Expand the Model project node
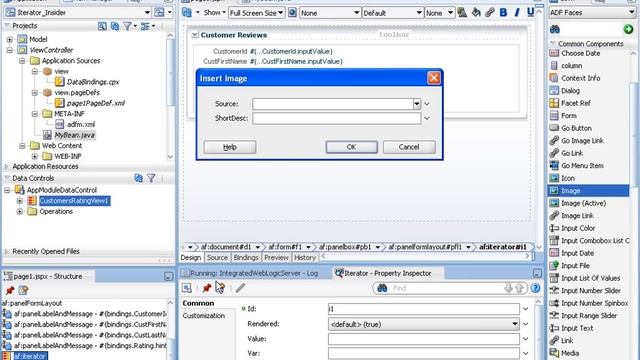This screenshot has width=640, height=360. click(x=10, y=40)
